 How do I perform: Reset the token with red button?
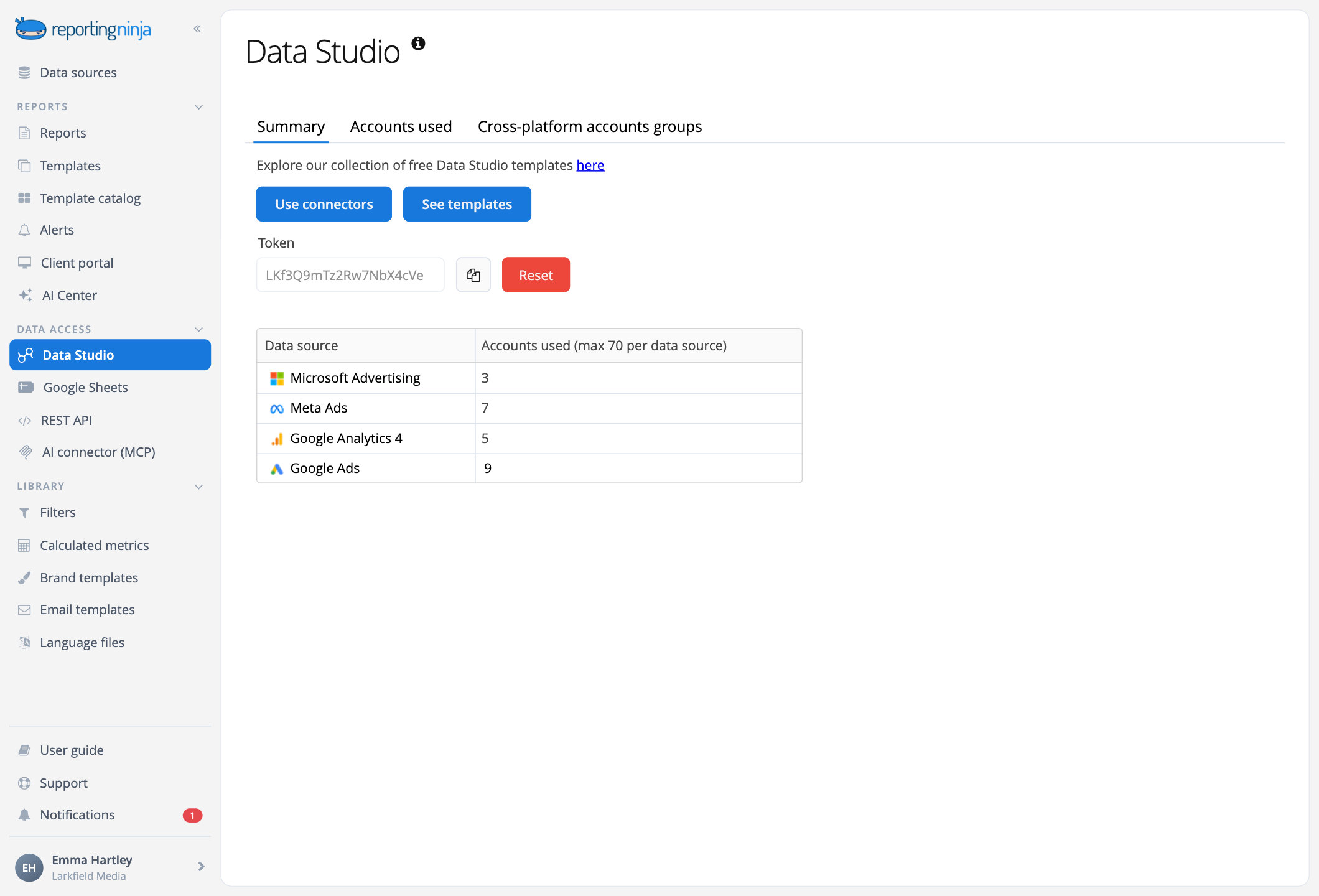tap(536, 275)
